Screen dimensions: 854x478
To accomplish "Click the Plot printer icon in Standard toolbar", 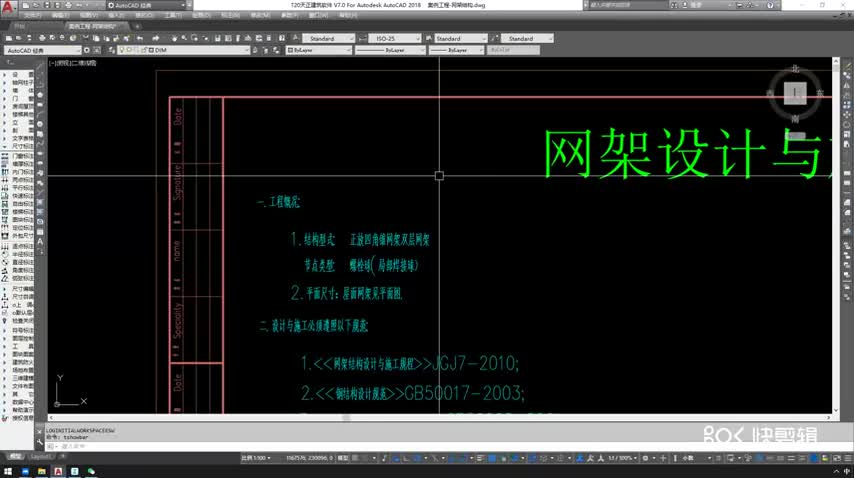I will [42, 39].
